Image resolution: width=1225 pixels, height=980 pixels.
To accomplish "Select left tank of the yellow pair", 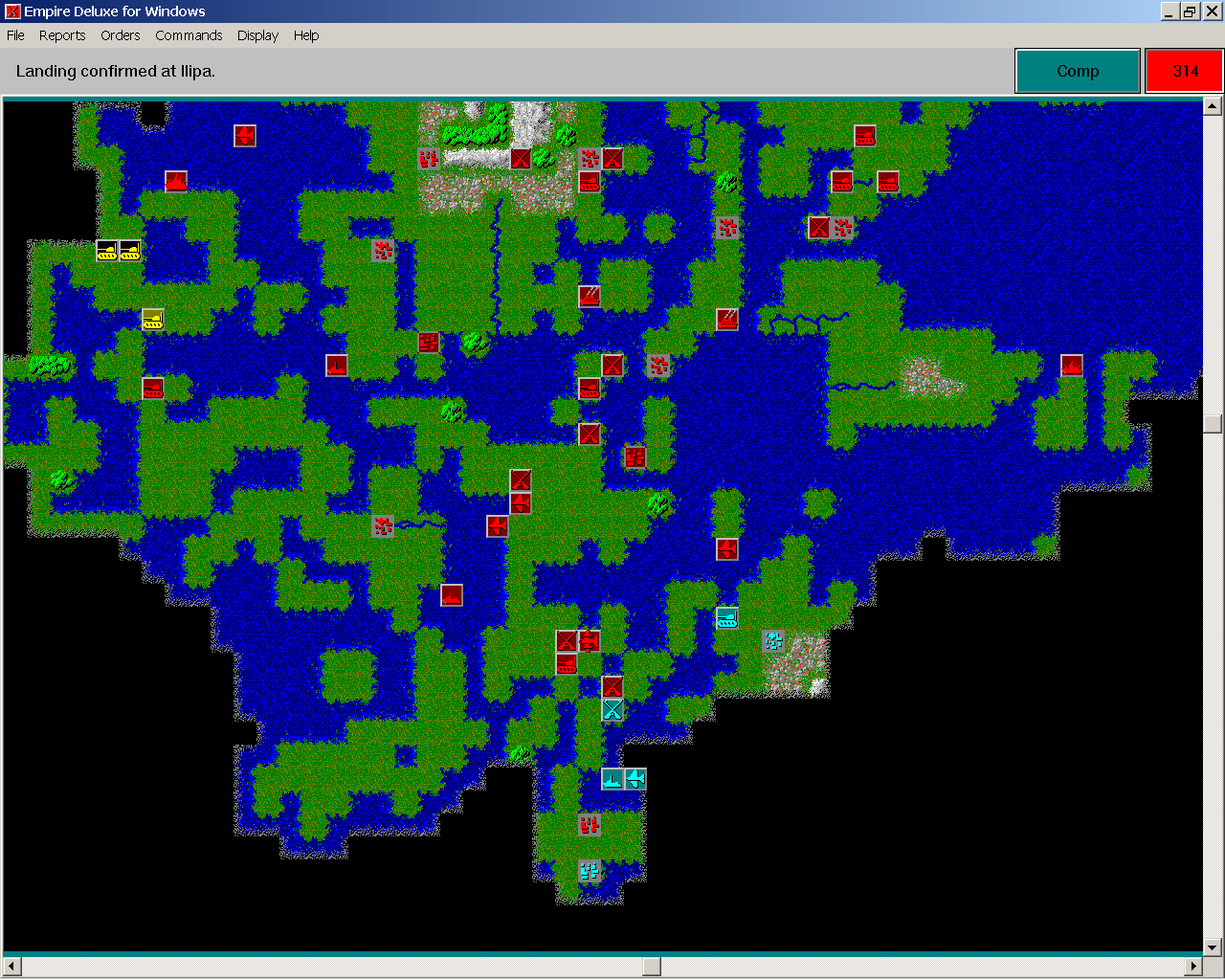I will pyautogui.click(x=107, y=251).
